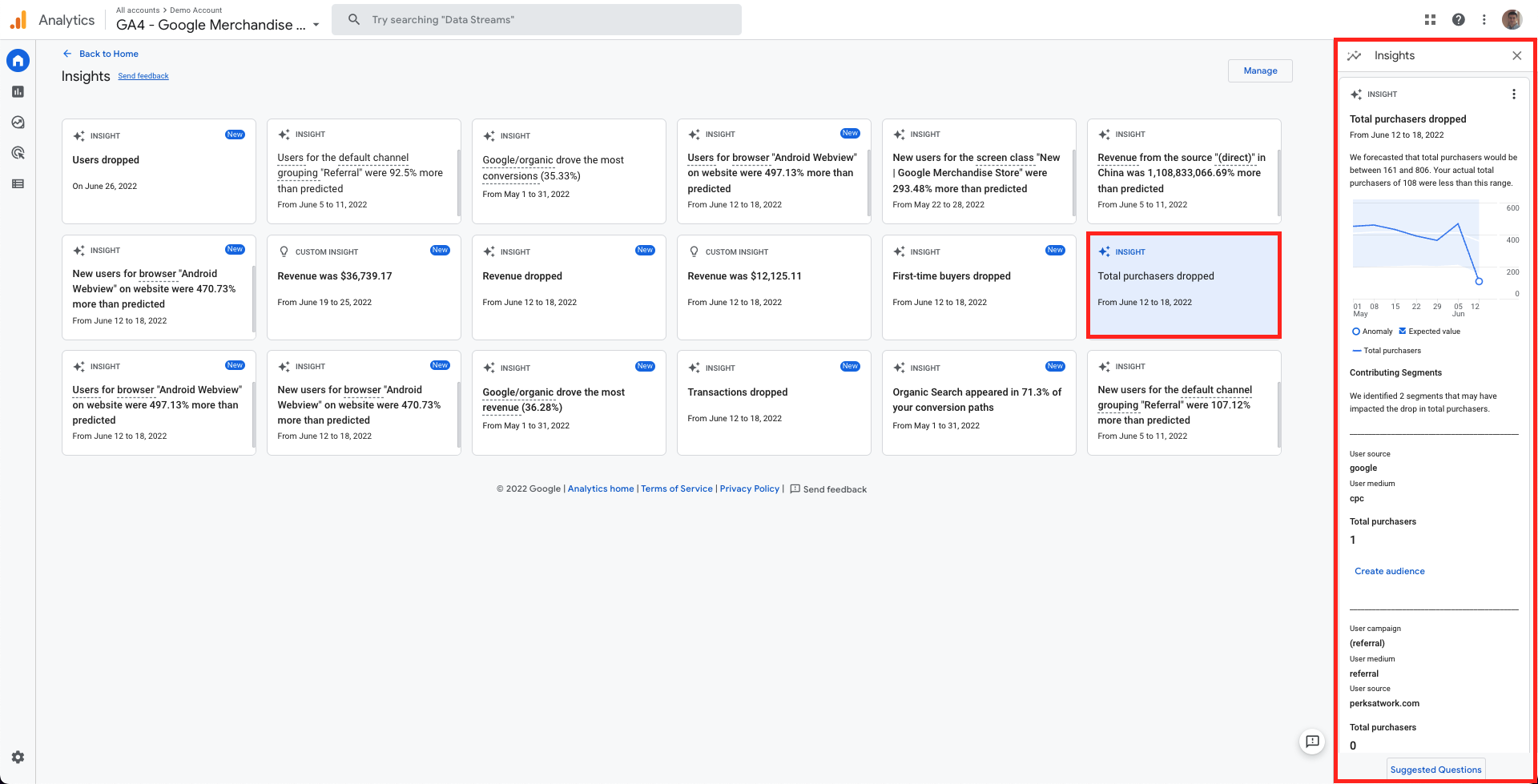Screen dimensions: 1538x784
Task: Open Revenue from source (direct) China card
Action: (x=1184, y=171)
